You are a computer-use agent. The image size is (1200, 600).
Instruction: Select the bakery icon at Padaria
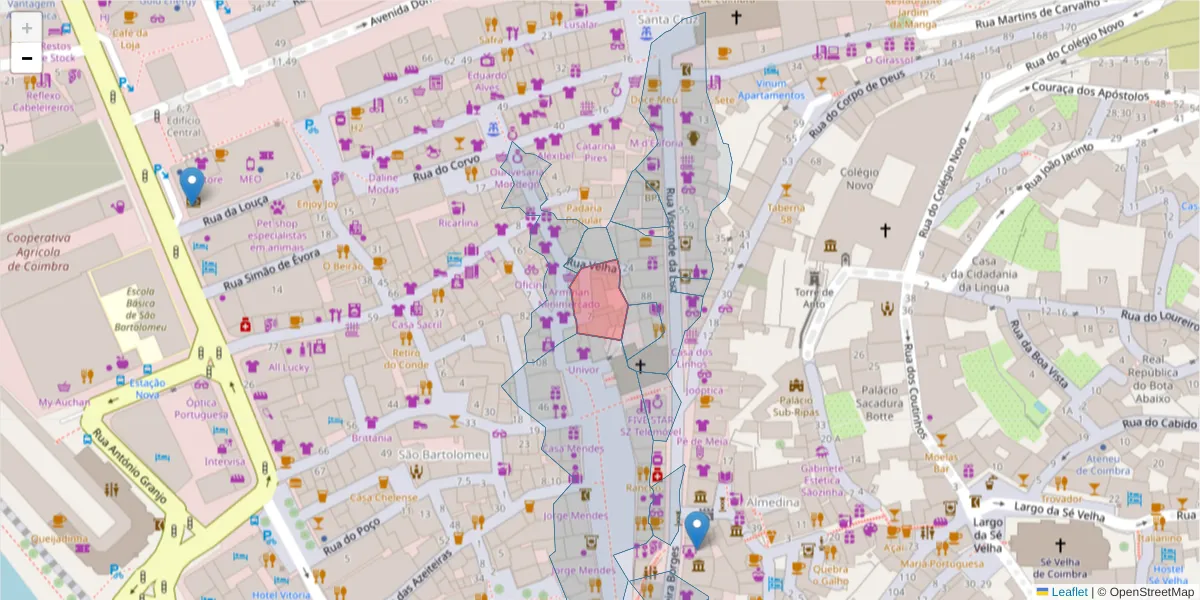[x=583, y=192]
